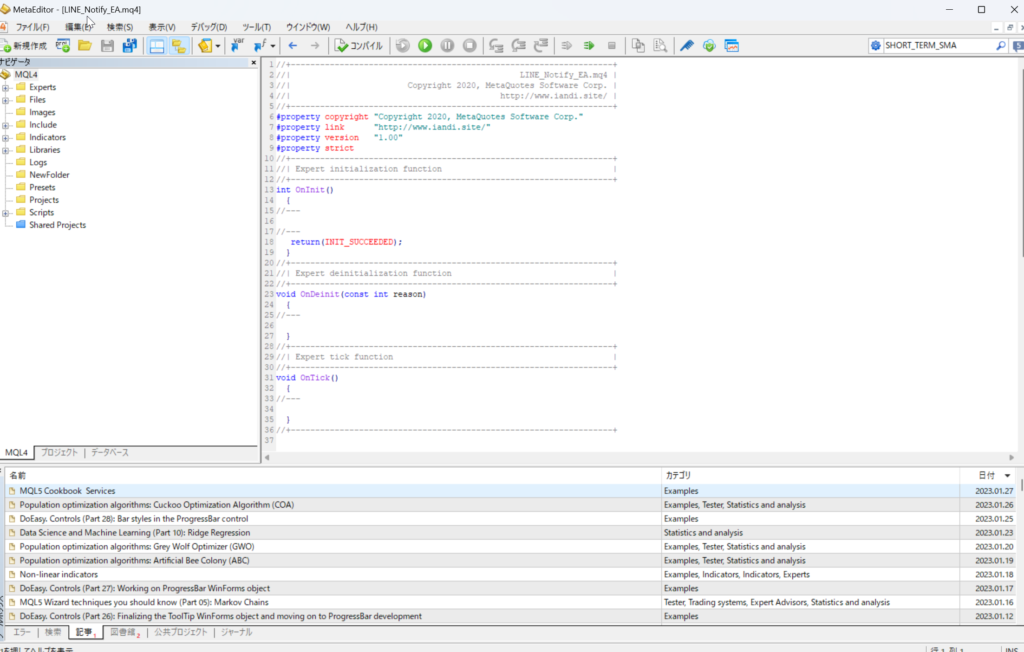Open a file using the folder icon

click(85, 46)
